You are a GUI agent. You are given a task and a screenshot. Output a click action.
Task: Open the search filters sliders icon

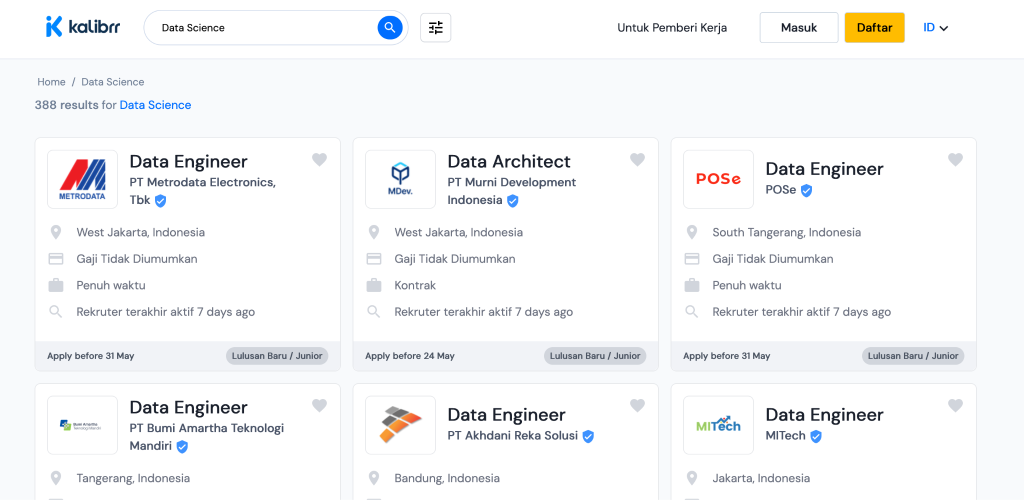click(x=436, y=27)
